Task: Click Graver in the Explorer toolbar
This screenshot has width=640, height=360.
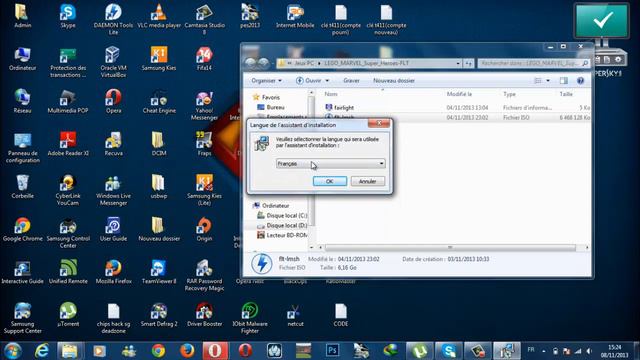Action: click(351, 81)
